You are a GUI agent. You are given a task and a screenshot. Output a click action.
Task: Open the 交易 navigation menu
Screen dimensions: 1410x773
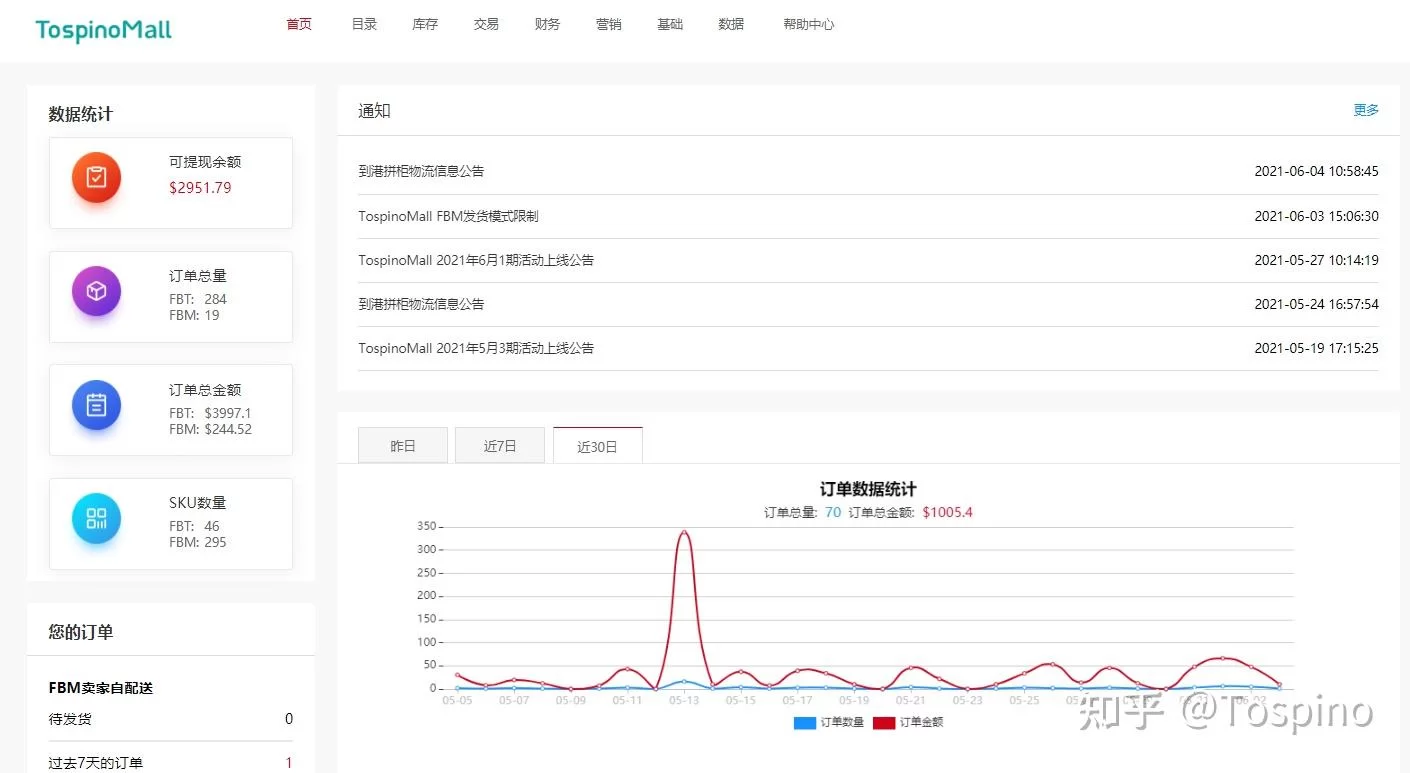click(x=486, y=24)
